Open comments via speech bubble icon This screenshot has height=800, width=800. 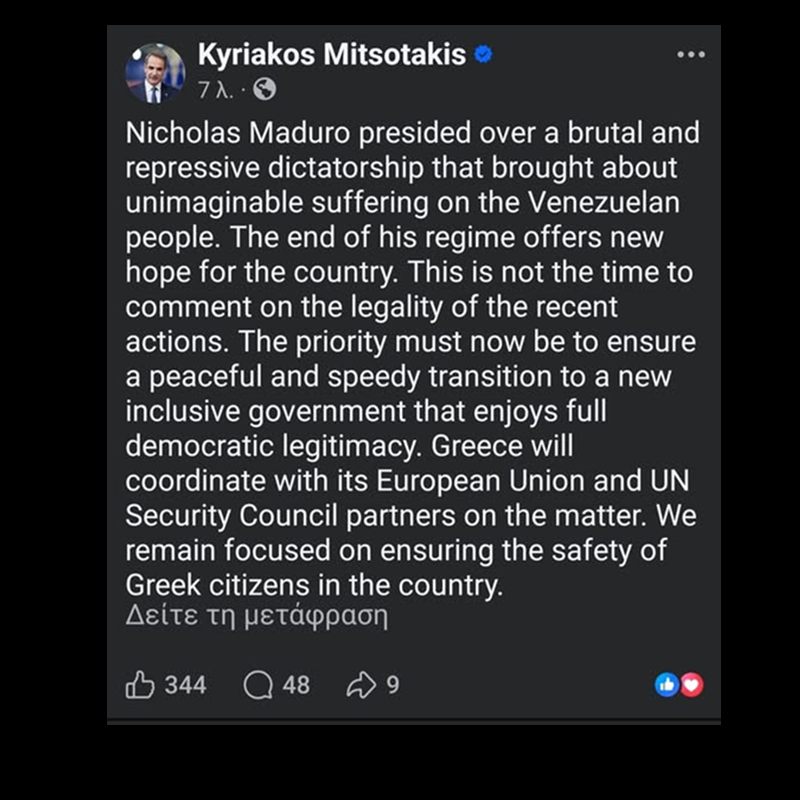[258, 685]
